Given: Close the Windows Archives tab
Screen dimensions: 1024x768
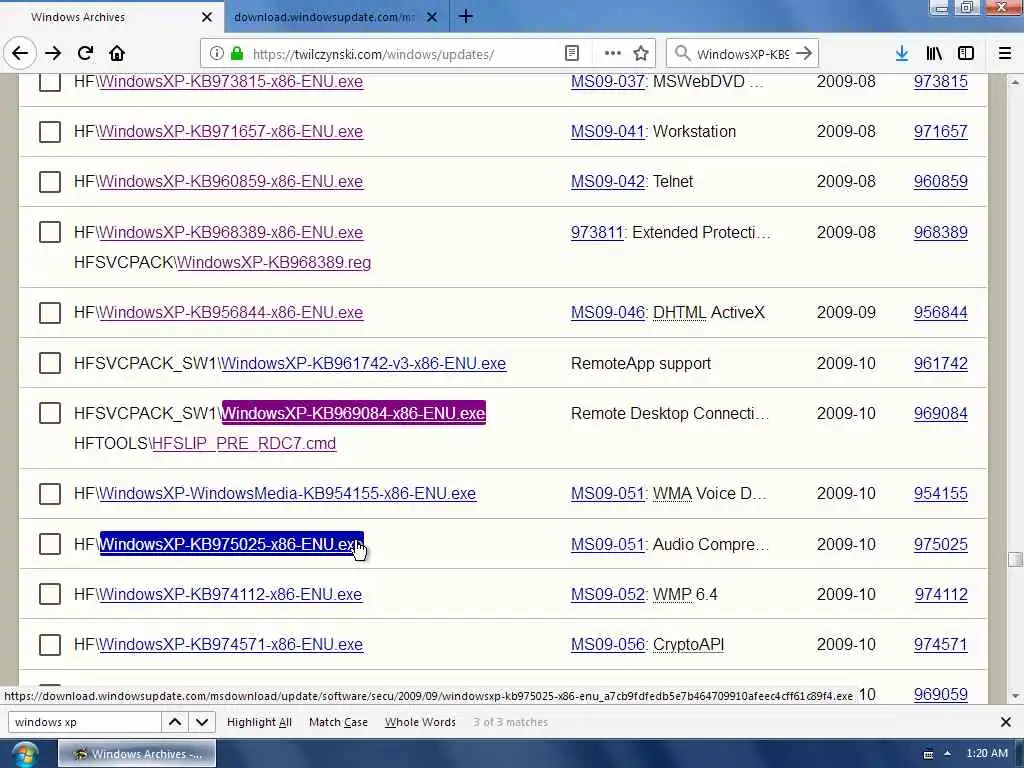Looking at the screenshot, I should [x=207, y=17].
